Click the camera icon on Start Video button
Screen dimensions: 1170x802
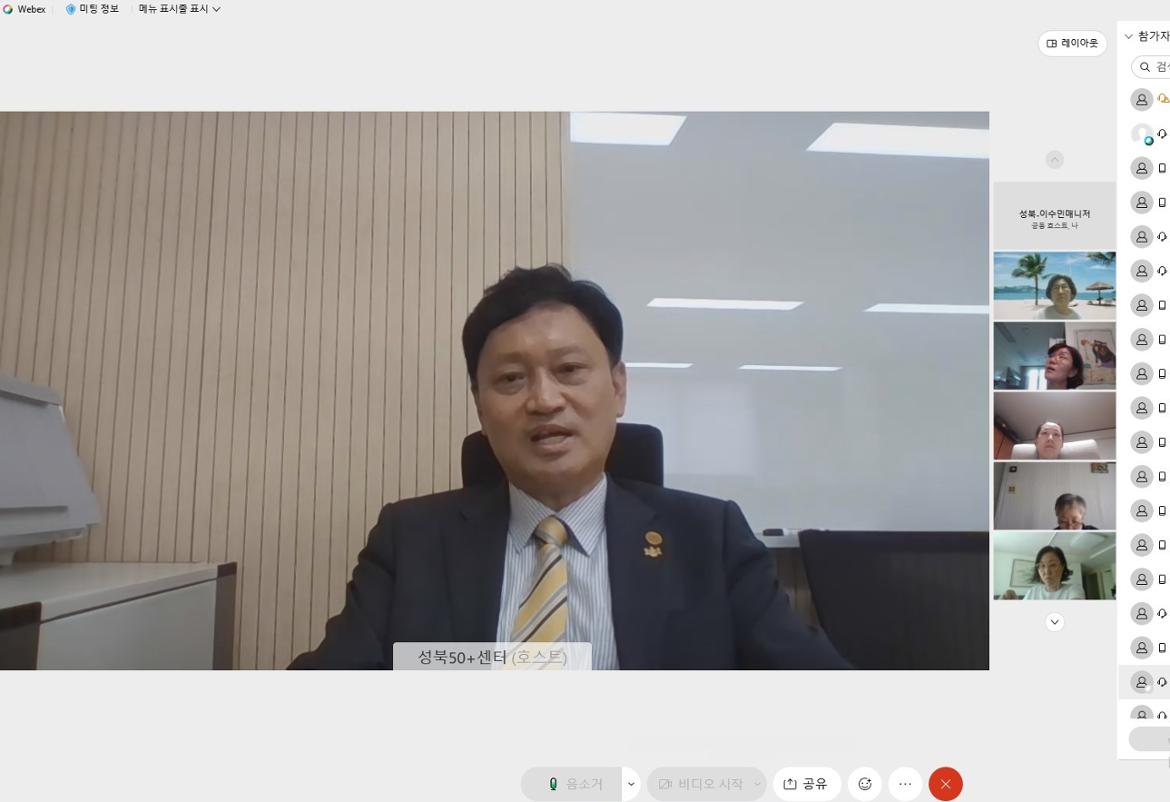click(663, 784)
